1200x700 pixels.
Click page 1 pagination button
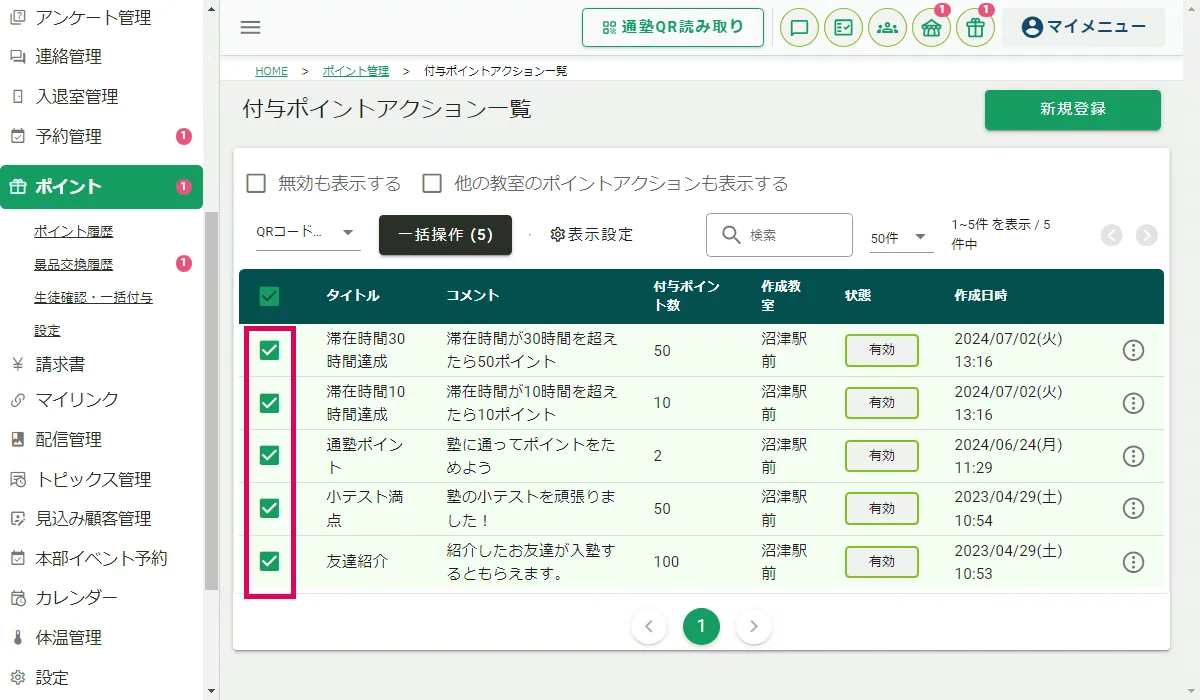[x=701, y=627]
